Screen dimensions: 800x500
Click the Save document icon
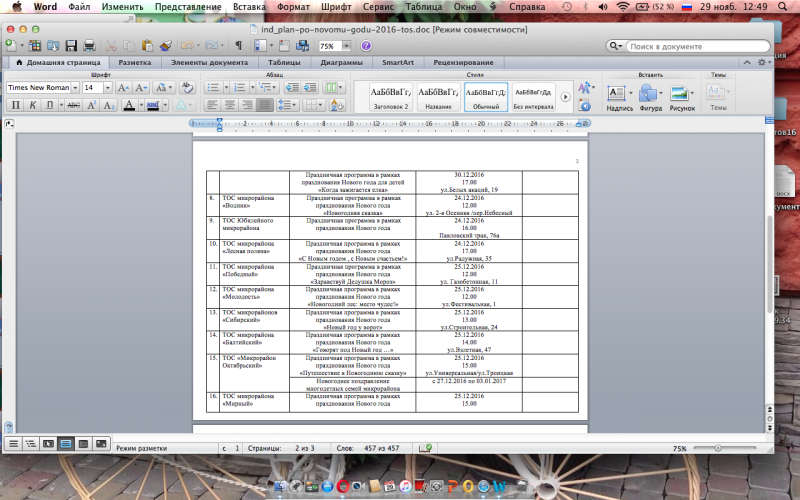point(69,46)
